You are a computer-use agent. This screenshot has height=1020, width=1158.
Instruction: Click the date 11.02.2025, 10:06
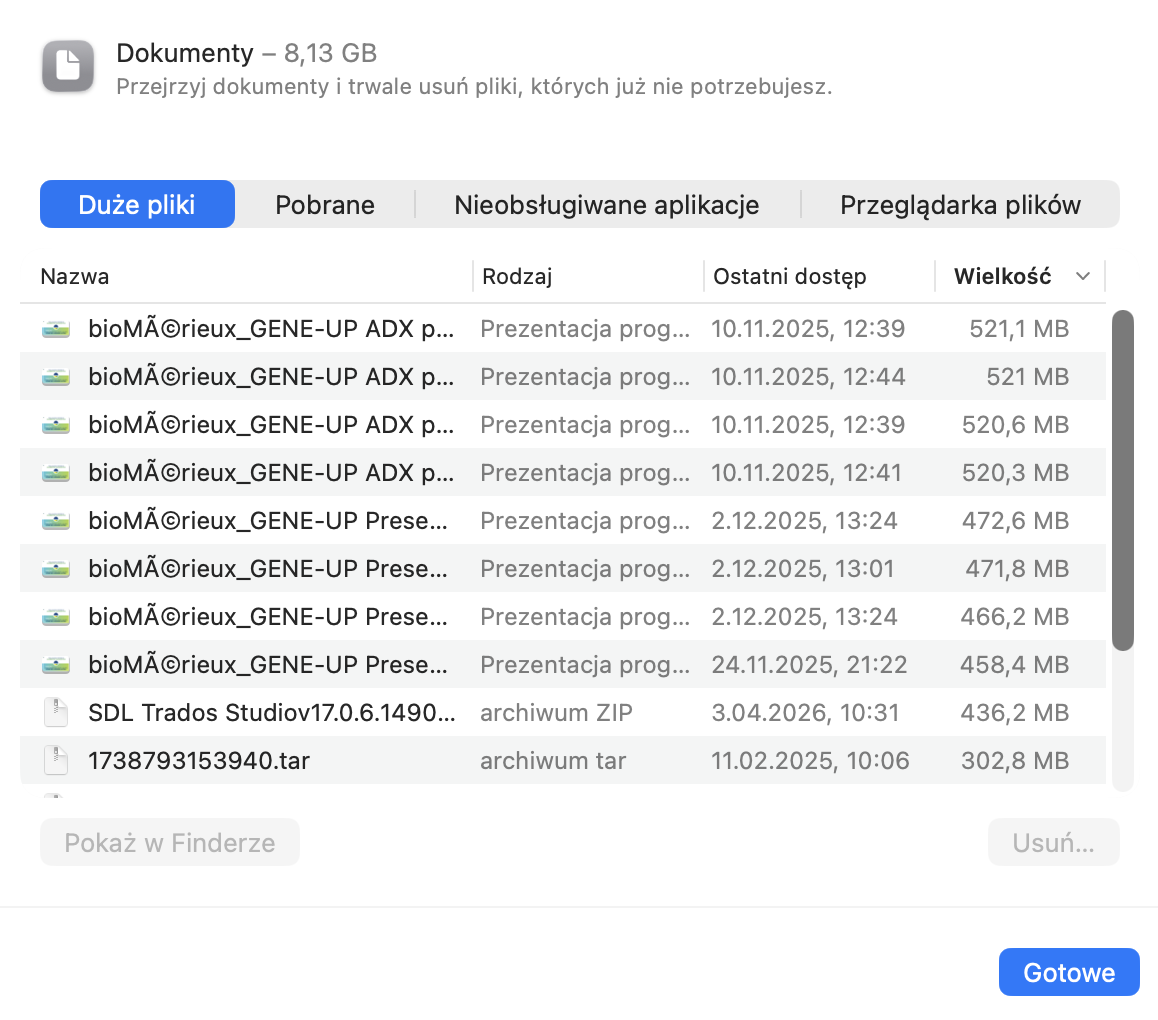[x=810, y=761]
